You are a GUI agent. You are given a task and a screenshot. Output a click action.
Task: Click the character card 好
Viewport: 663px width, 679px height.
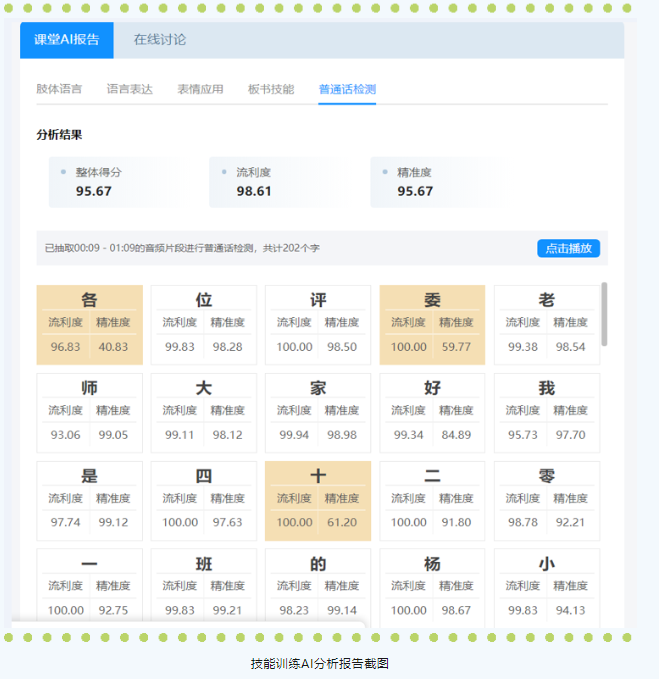pyautogui.click(x=432, y=413)
